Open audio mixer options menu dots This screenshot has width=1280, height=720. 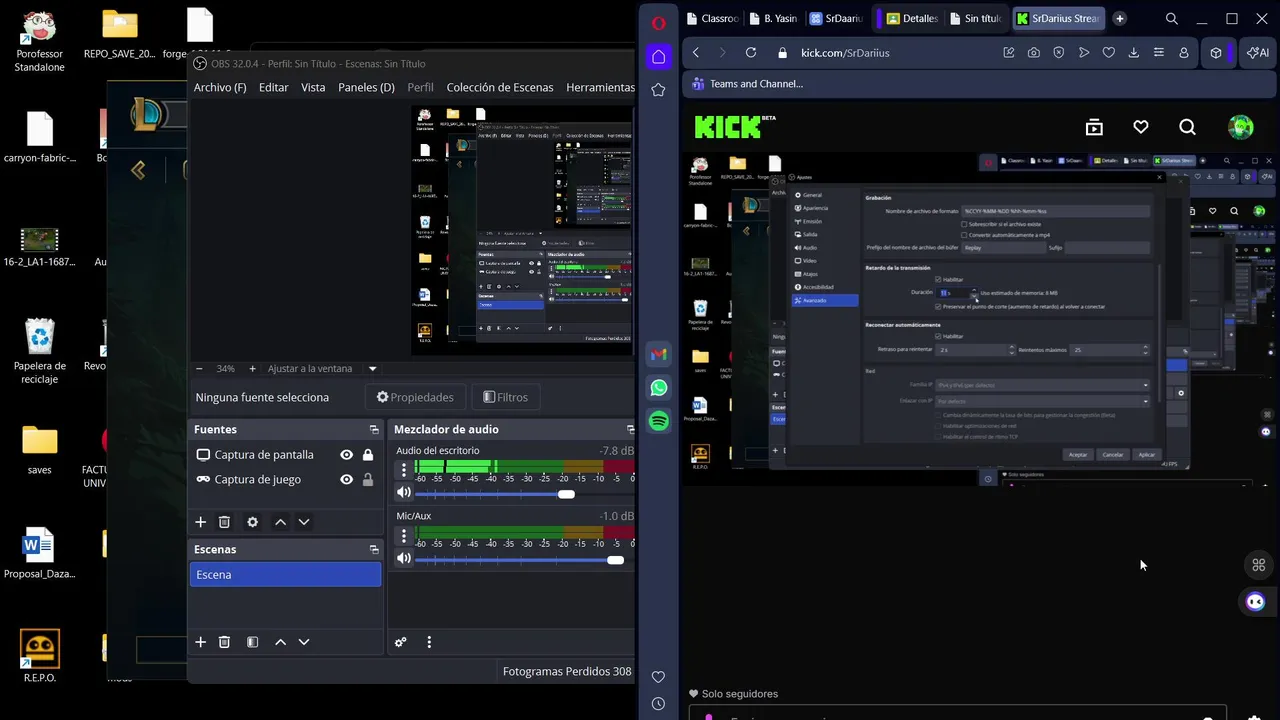tap(429, 642)
